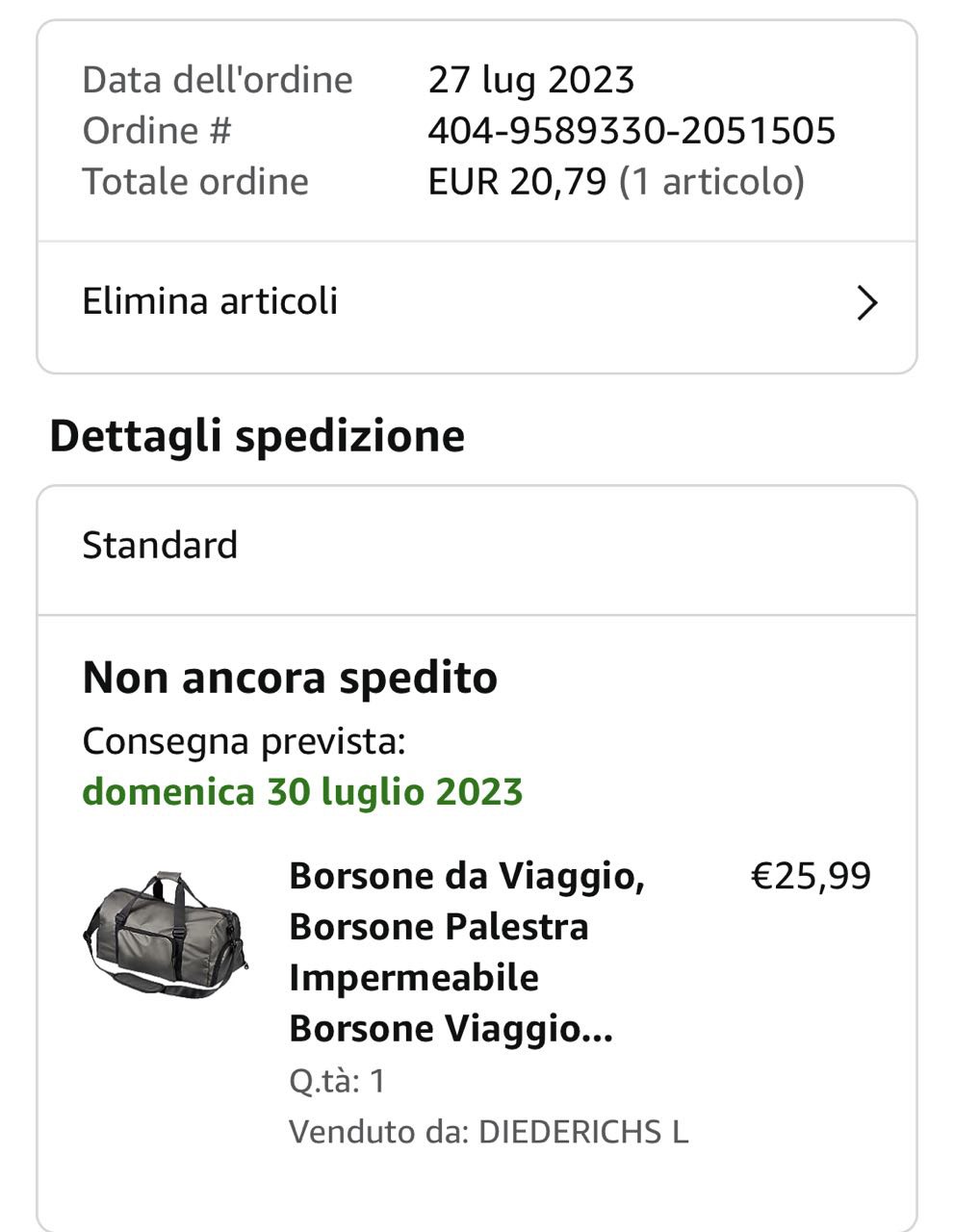This screenshot has height=1232, width=954.
Task: Select order number 404-9589330-2051505
Action: pyautogui.click(x=632, y=131)
